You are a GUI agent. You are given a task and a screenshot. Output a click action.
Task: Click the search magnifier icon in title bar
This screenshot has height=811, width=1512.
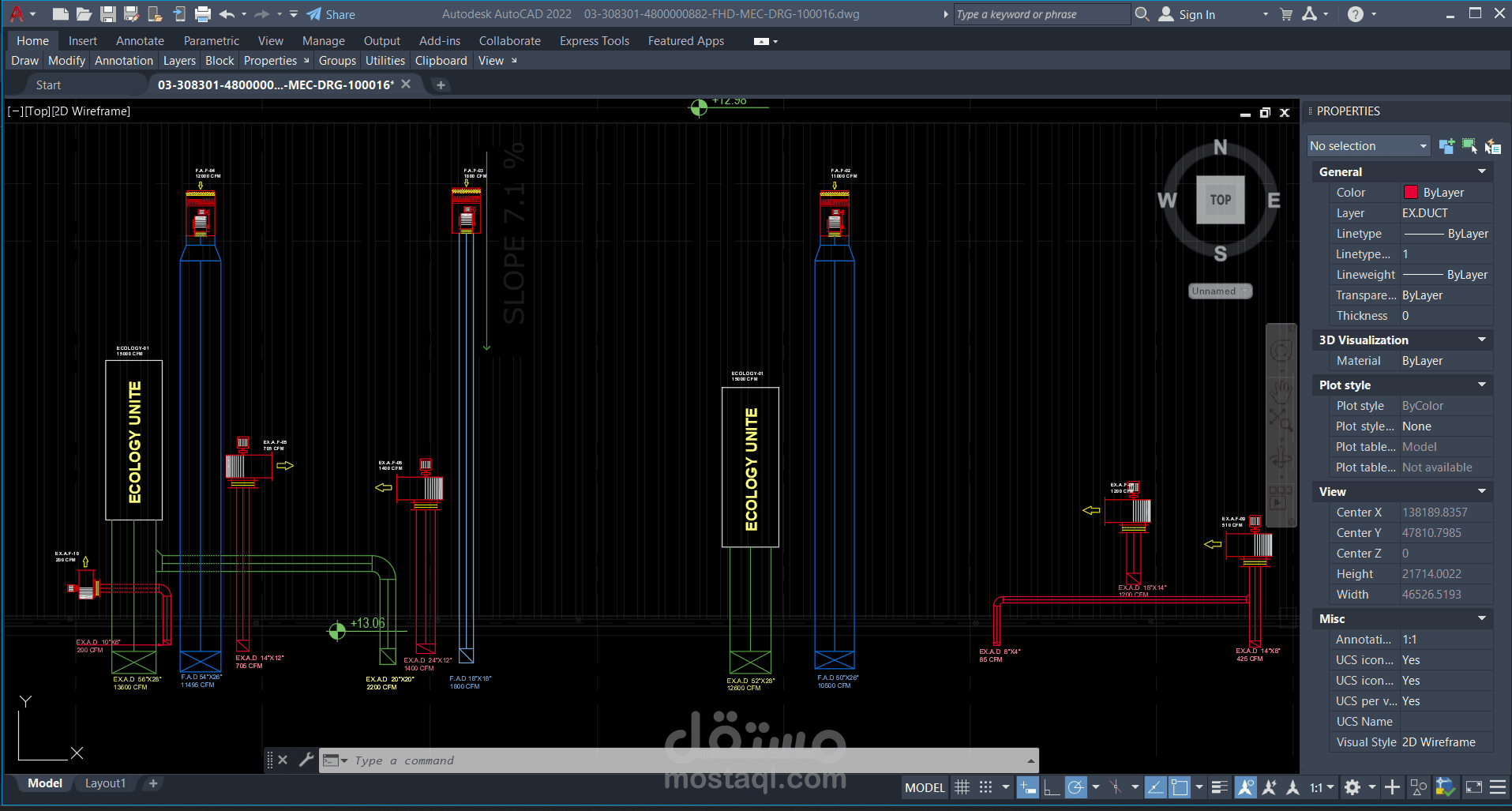pyautogui.click(x=1142, y=14)
